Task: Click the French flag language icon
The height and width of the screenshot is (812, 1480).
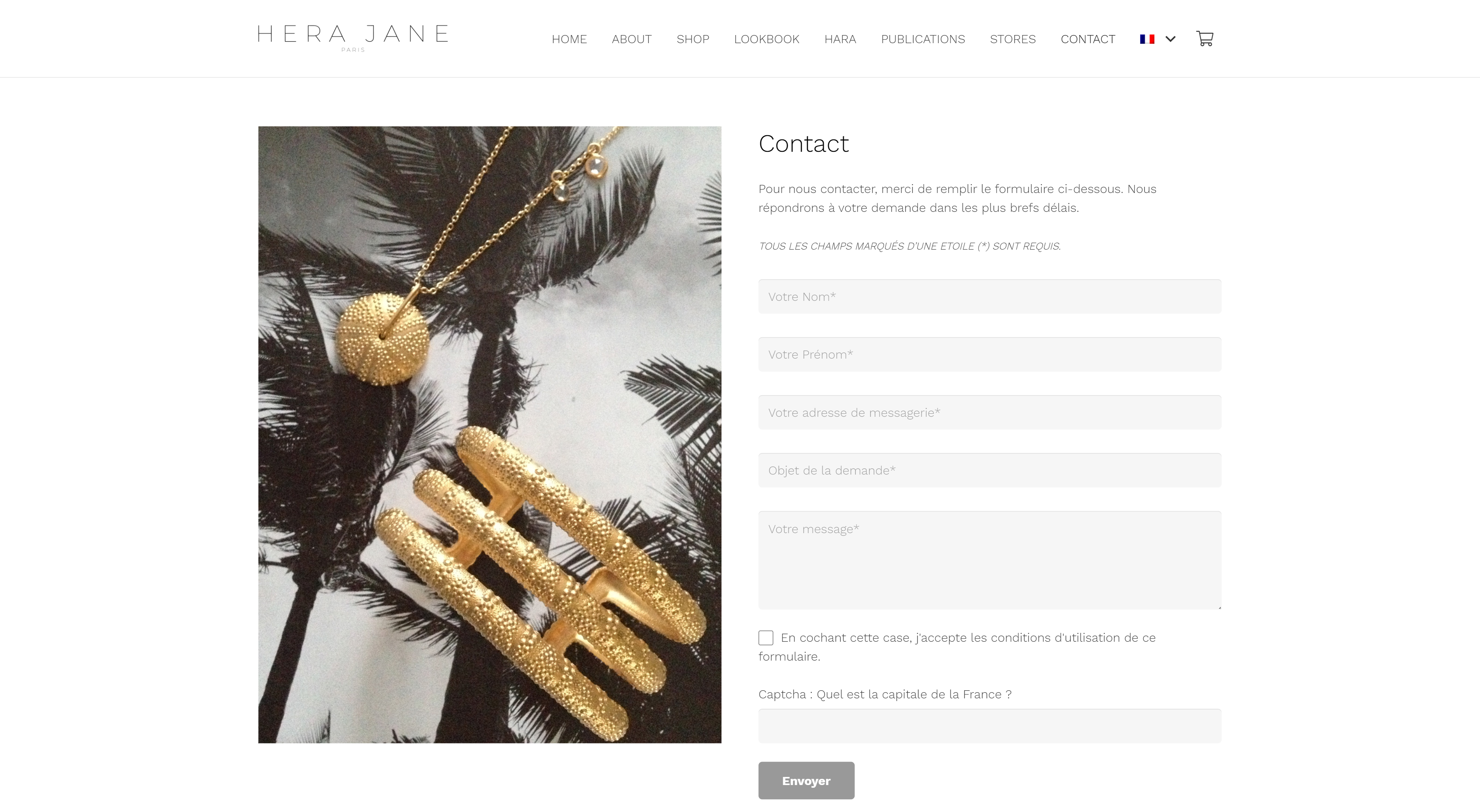Action: [1147, 39]
